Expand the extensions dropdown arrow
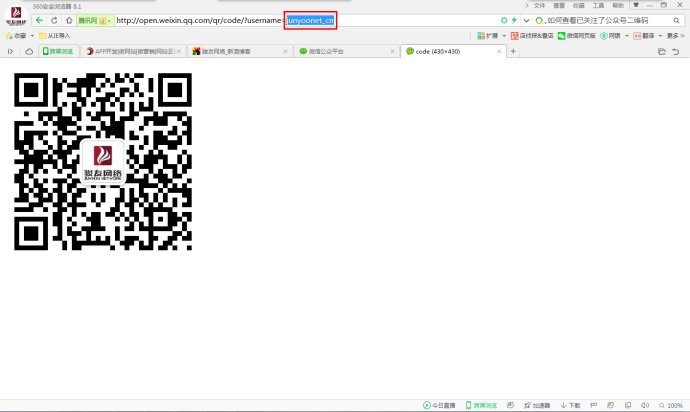This screenshot has height=412, width=690. [x=504, y=36]
